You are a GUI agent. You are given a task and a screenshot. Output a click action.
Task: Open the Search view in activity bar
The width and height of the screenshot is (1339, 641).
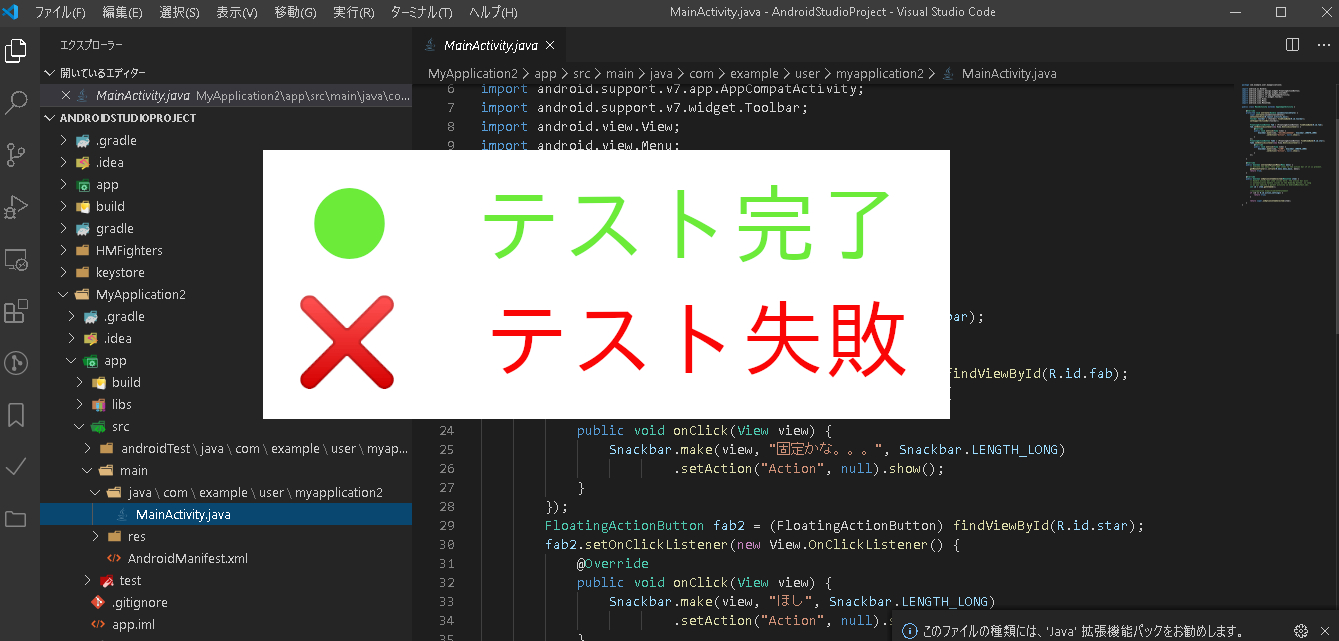pos(16,102)
